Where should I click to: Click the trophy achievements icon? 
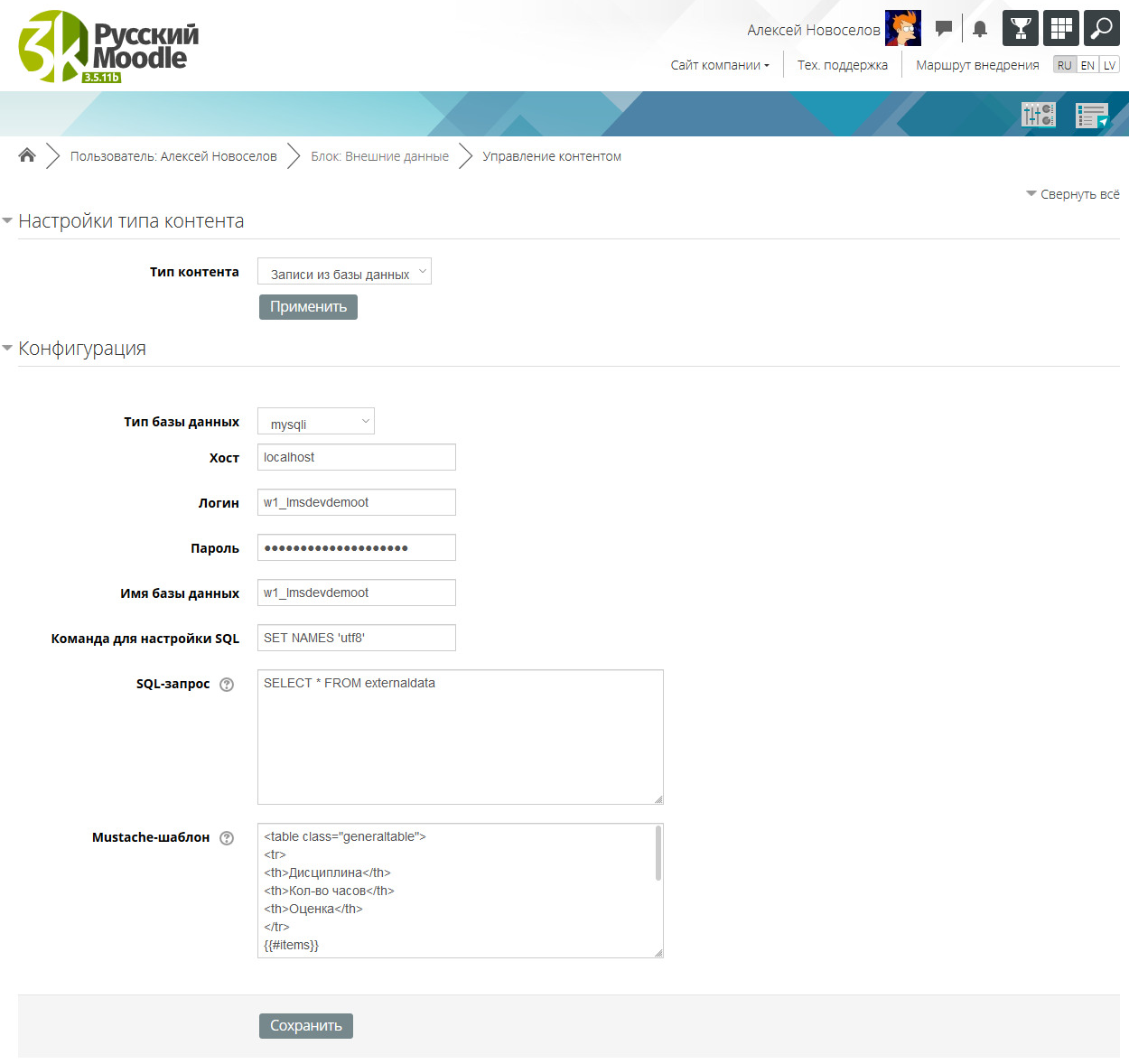[x=1021, y=28]
